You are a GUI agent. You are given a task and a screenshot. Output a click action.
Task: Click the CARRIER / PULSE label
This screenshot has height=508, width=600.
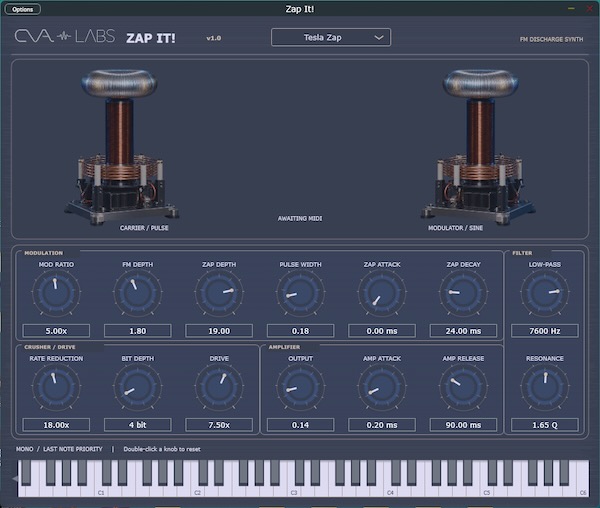point(144,228)
